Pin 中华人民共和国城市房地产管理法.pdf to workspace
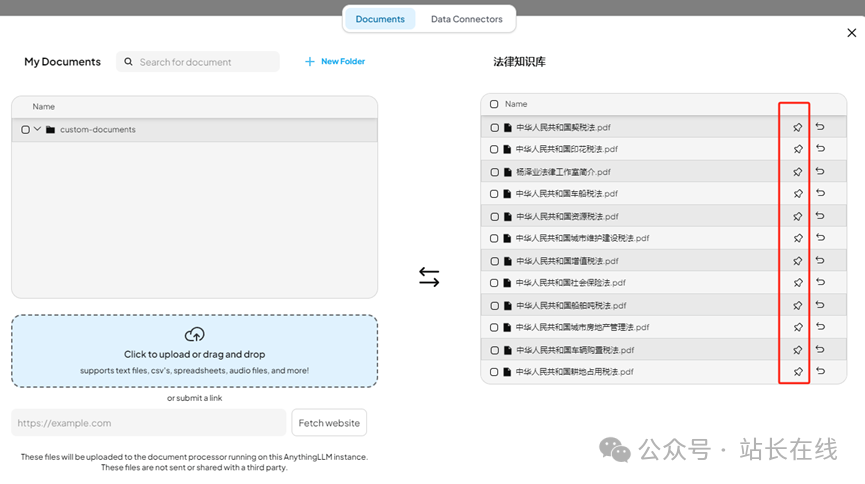This screenshot has width=865, height=484. (x=798, y=327)
